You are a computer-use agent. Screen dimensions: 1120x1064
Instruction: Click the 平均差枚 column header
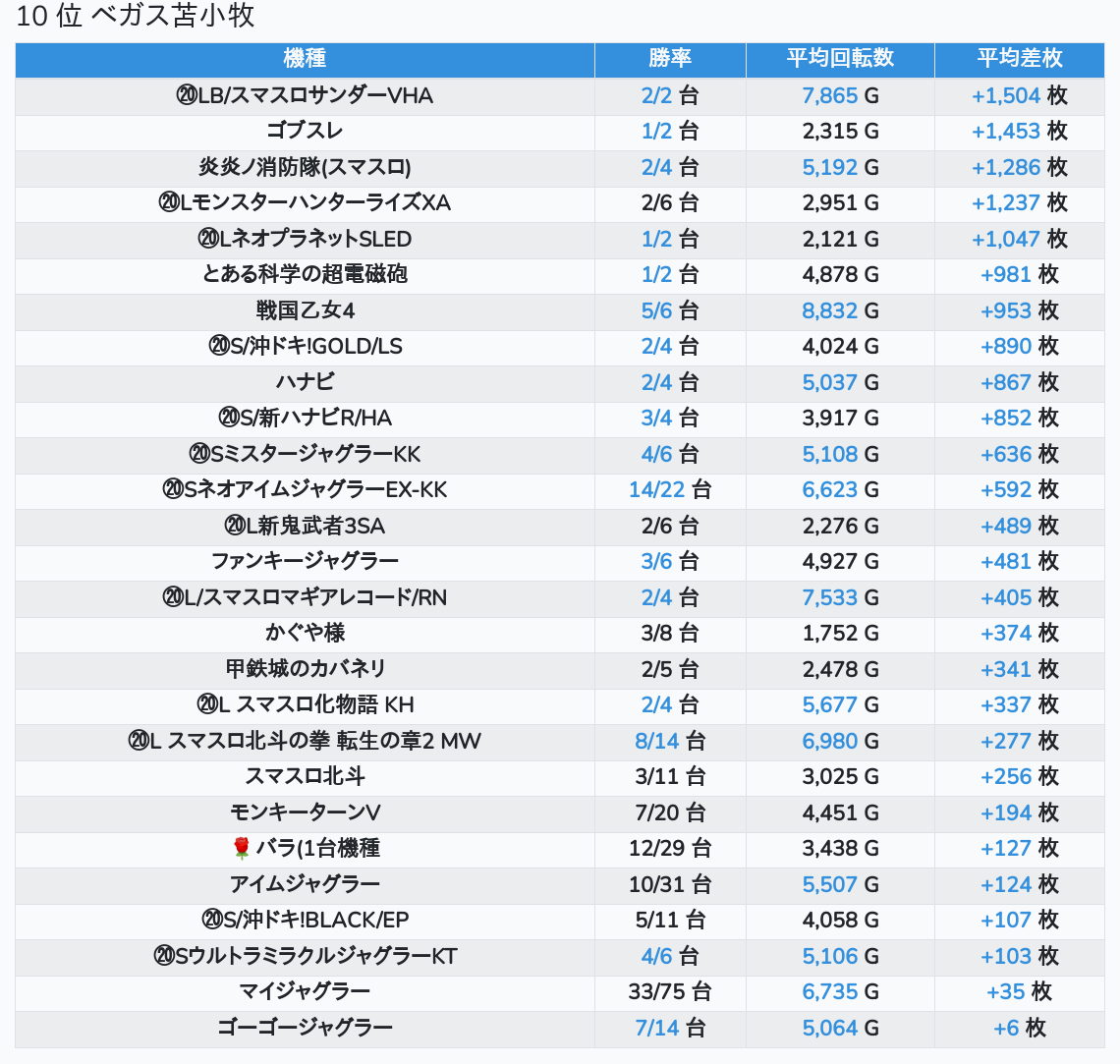[x=1019, y=59]
